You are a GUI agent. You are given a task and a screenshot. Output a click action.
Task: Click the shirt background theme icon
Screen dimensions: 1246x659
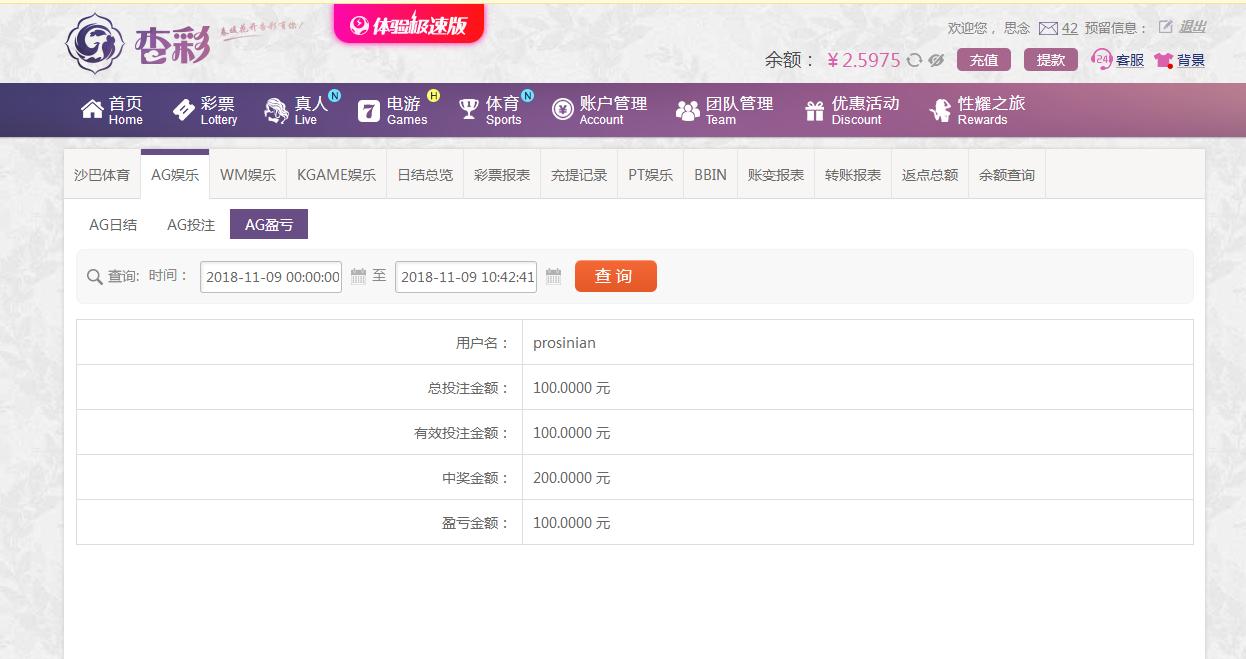(x=1163, y=60)
